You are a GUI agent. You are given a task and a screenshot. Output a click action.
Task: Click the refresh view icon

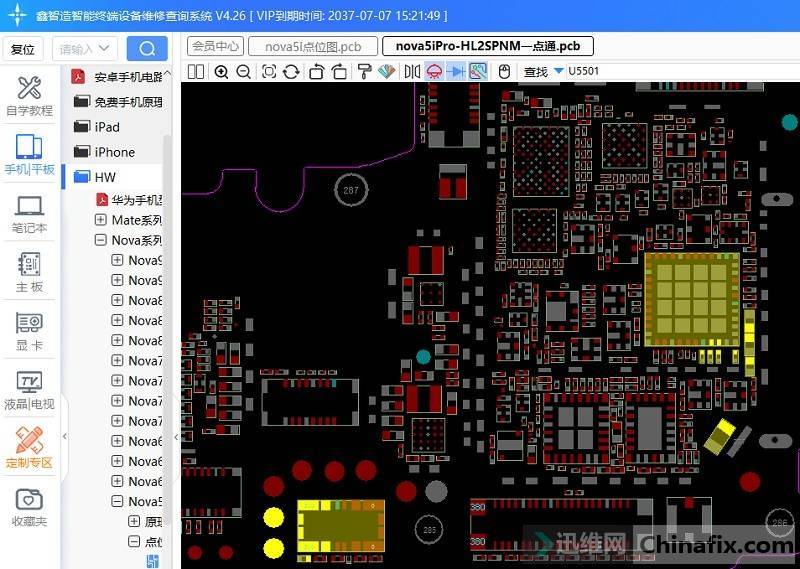[291, 71]
